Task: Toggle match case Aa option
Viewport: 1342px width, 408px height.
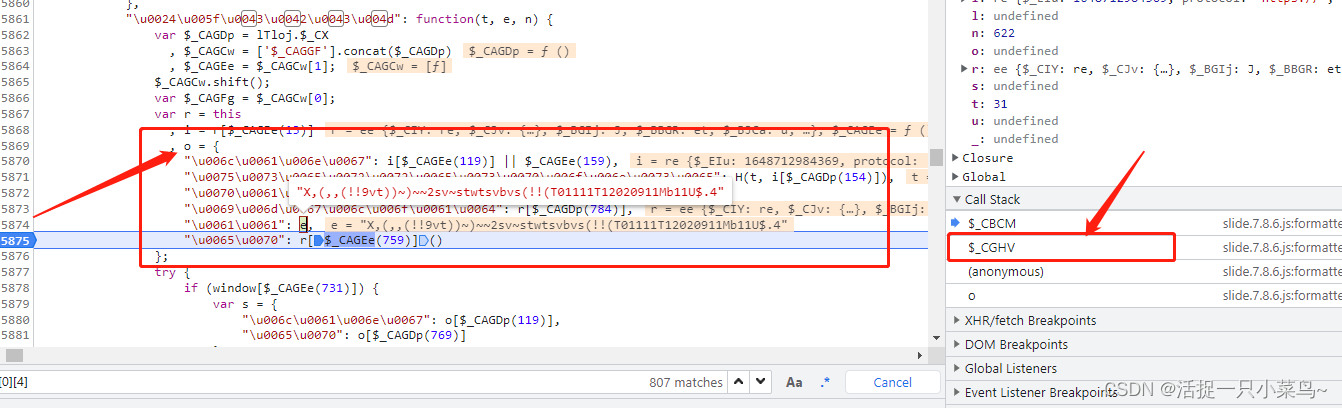Action: click(x=794, y=382)
